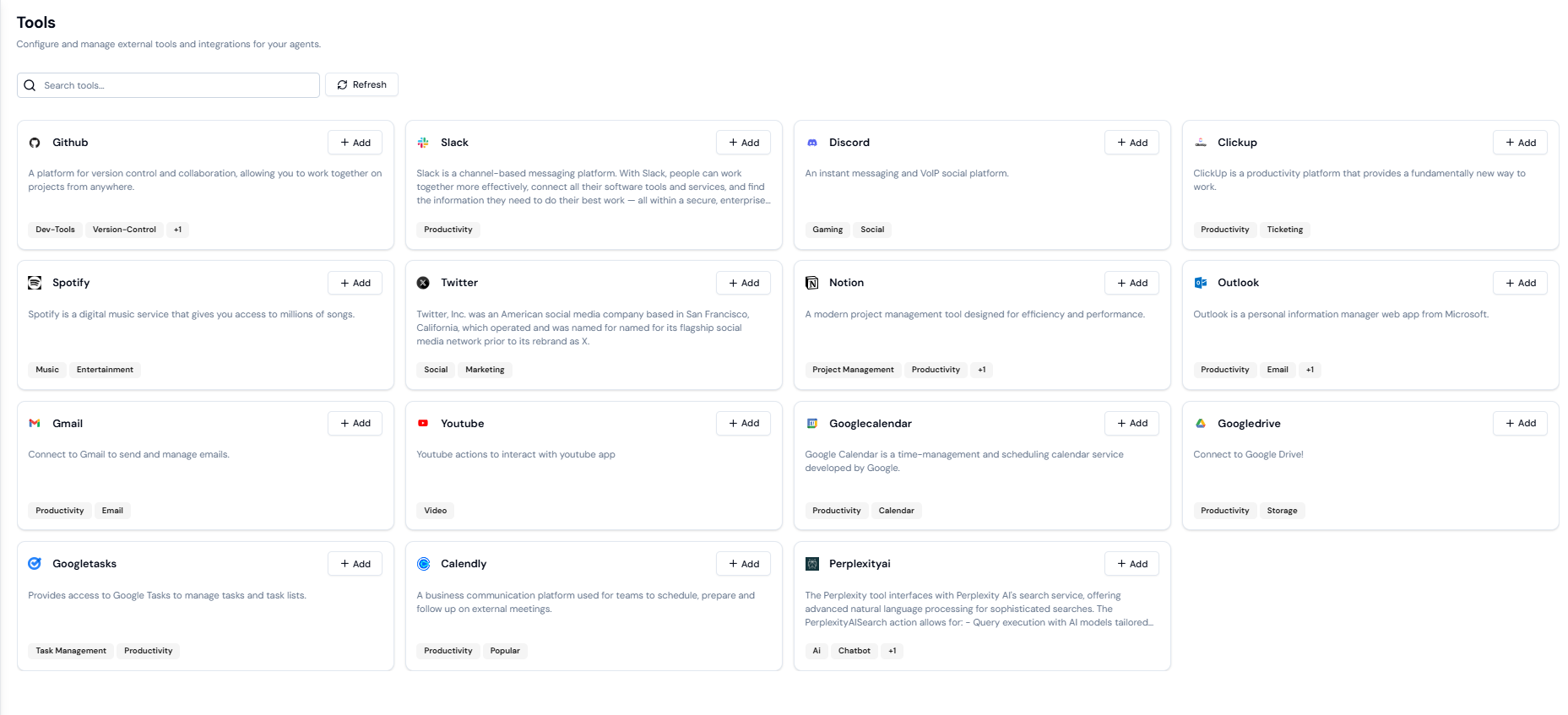
Task: Add the Twitter integration
Action: [743, 283]
